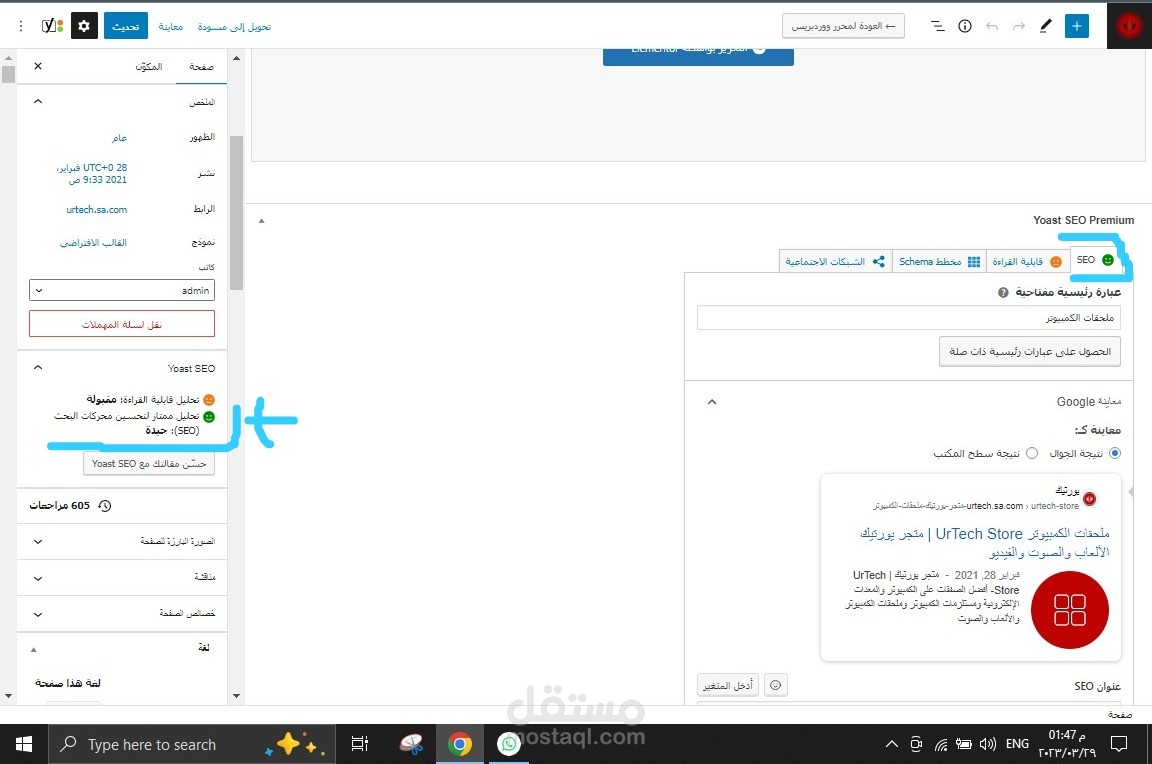Click تحويل إلى مسودة switch to draft

click(x=234, y=26)
